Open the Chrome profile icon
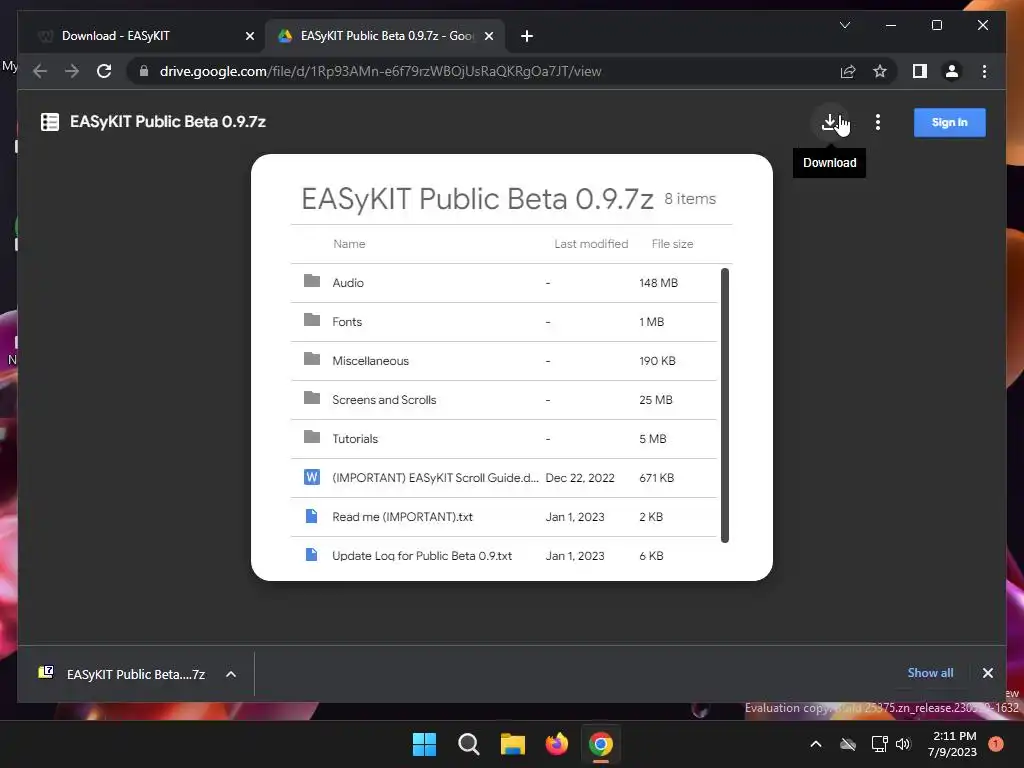This screenshot has height=768, width=1024. [952, 71]
